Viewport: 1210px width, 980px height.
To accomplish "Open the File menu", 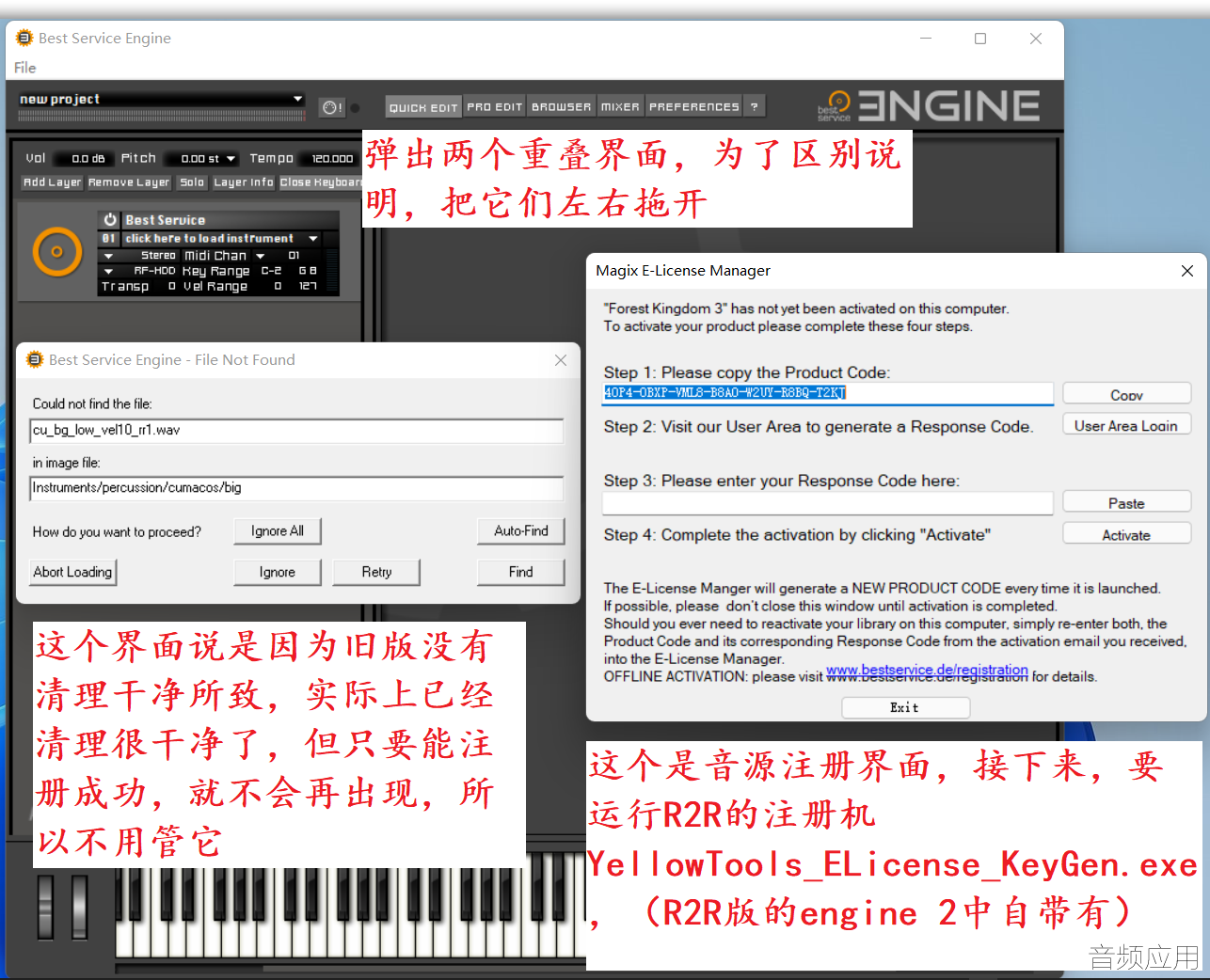I will 25,68.
